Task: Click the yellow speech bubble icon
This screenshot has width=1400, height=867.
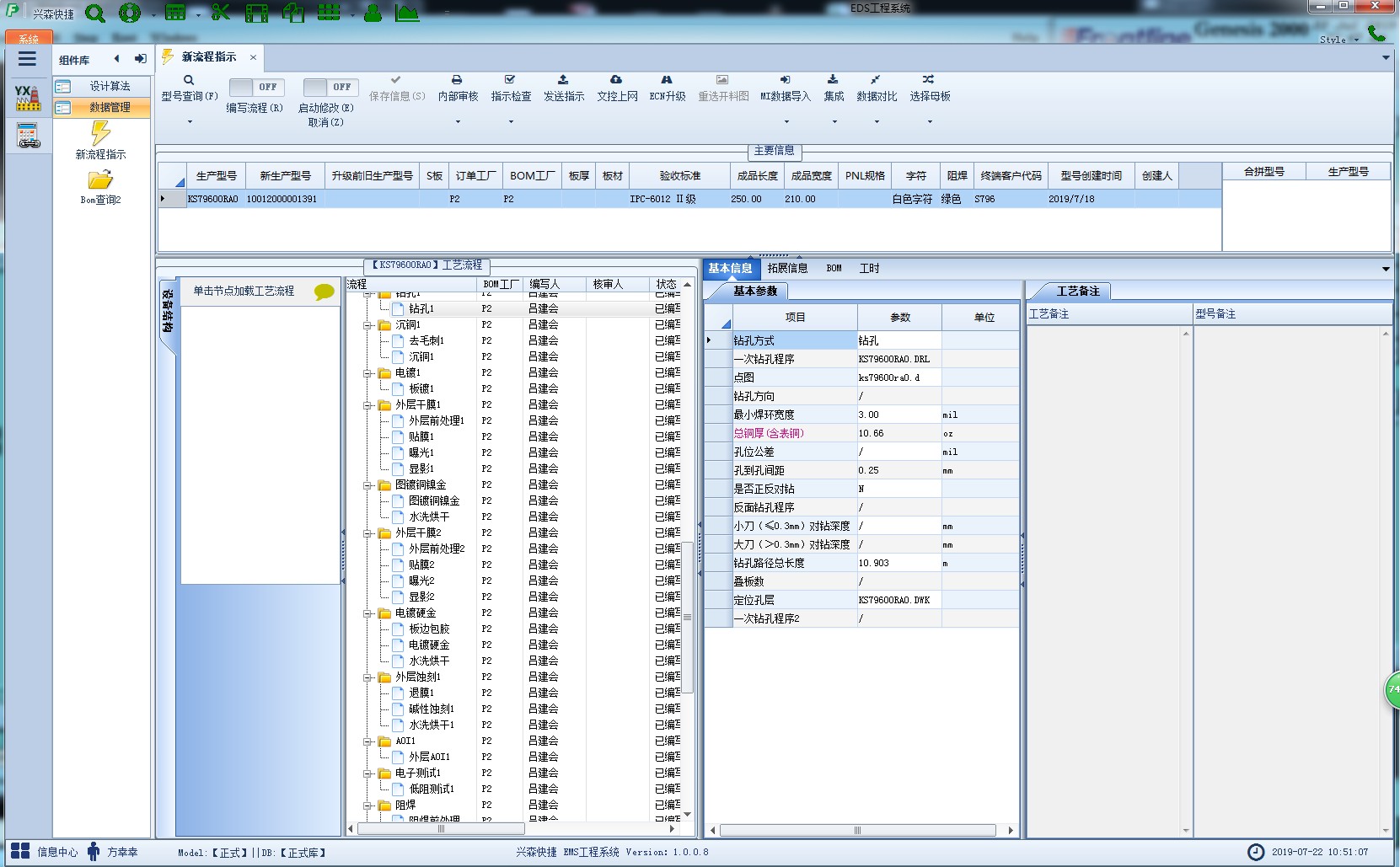Action: [325, 292]
